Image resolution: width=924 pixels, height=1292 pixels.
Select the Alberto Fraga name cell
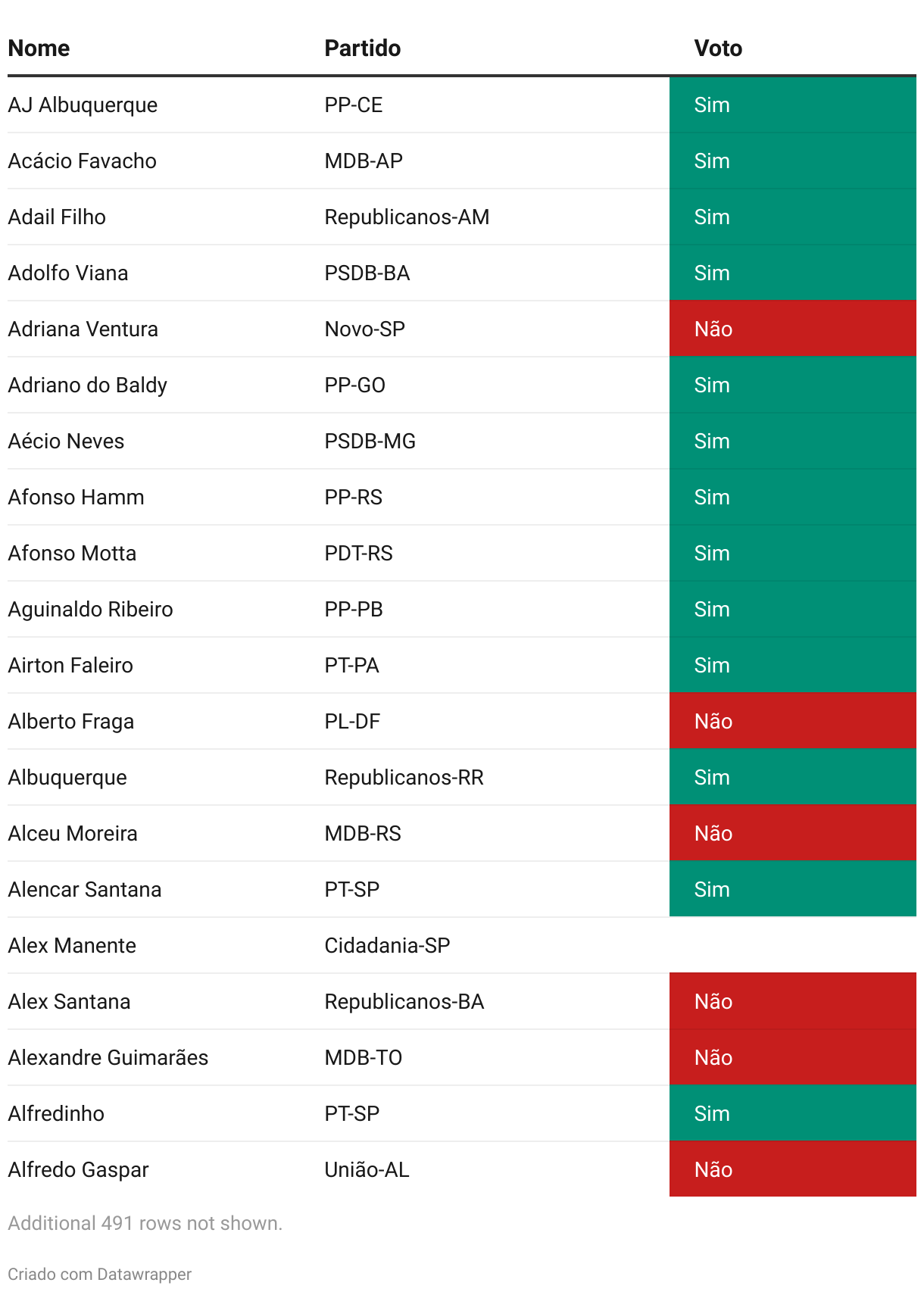point(71,722)
